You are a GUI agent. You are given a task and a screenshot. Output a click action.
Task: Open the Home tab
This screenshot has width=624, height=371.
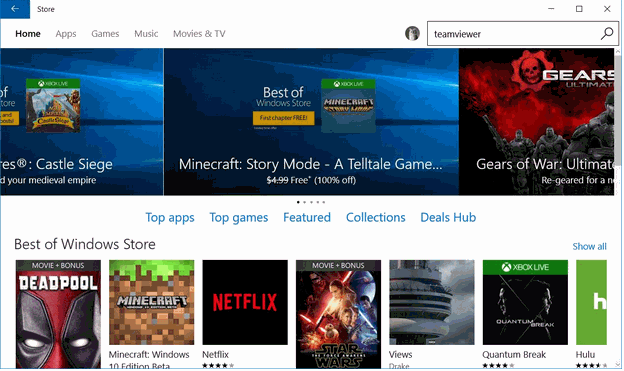[28, 34]
